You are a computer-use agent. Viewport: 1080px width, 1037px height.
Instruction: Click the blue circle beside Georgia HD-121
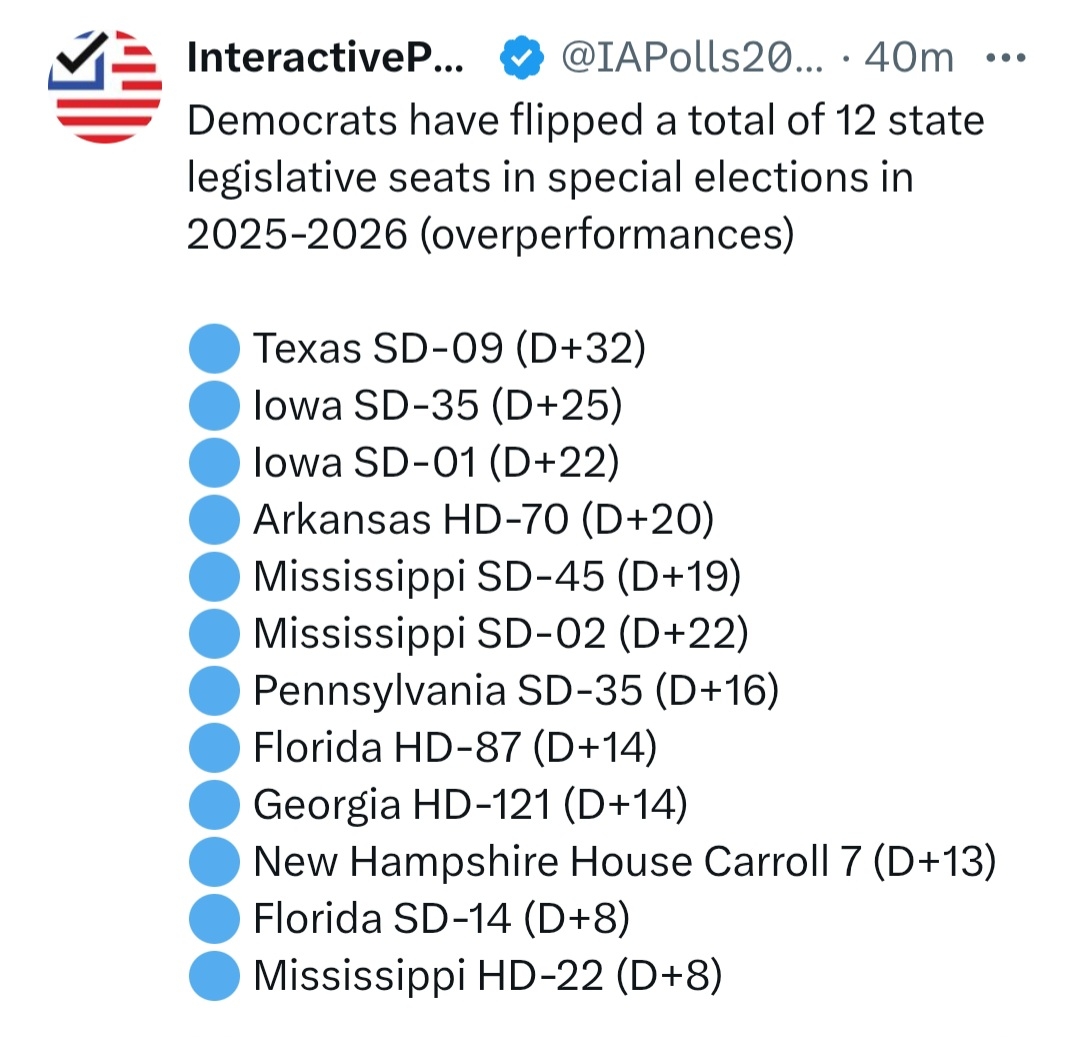point(213,805)
